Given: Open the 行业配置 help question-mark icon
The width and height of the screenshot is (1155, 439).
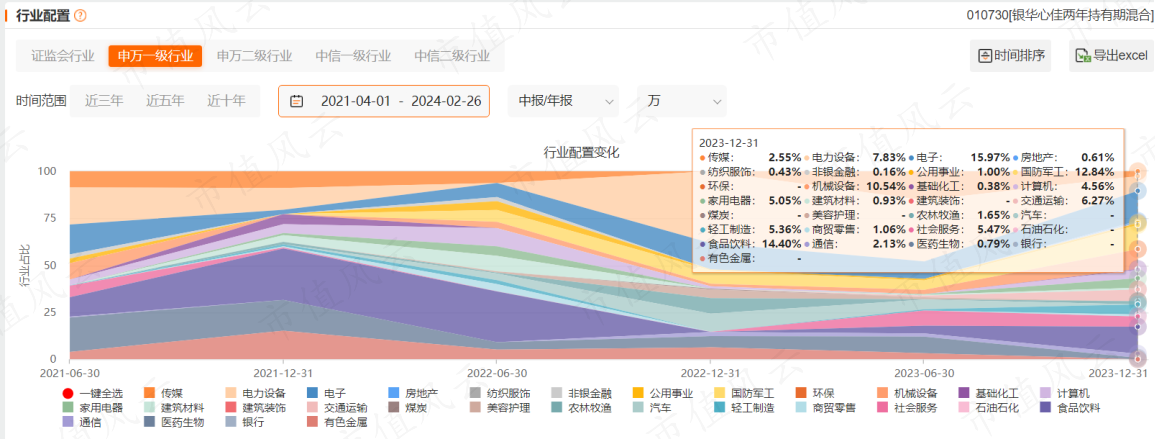Looking at the screenshot, I should click(80, 15).
